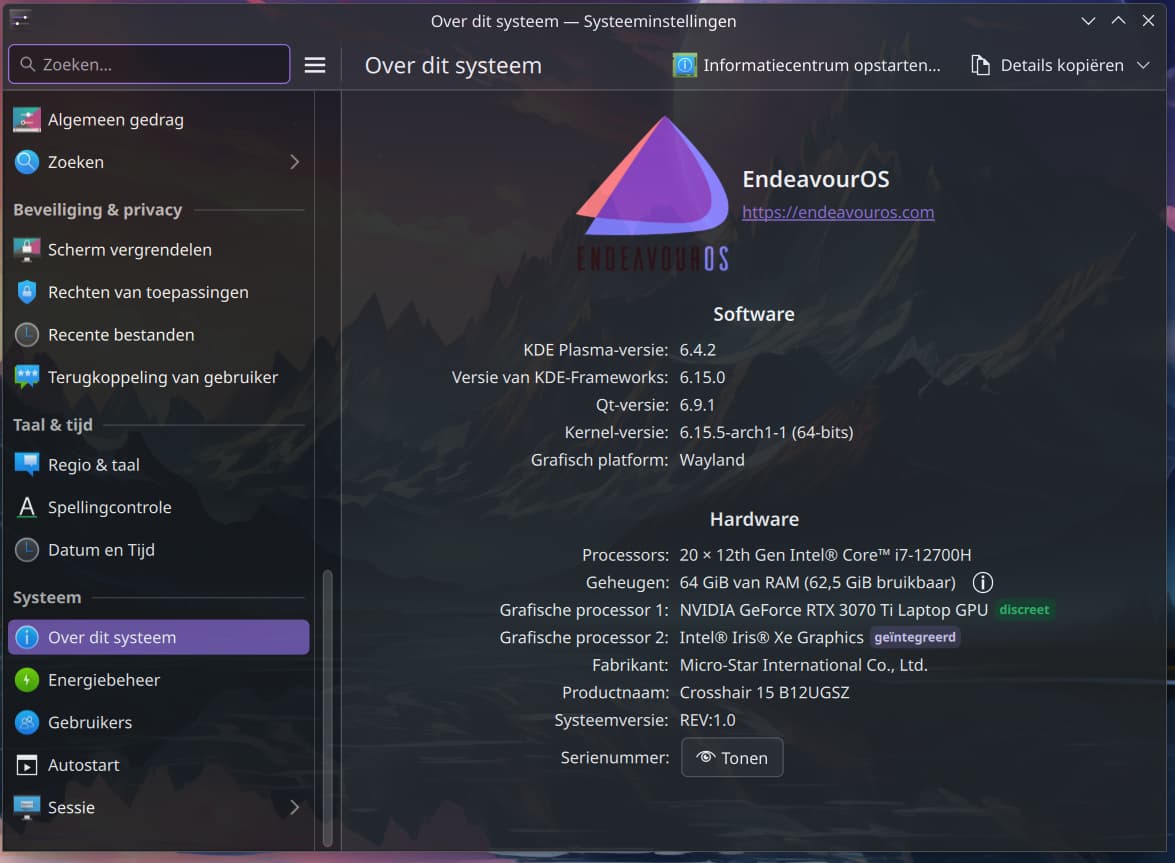Viewport: 1175px width, 863px height.
Task: Click the window menu icon in title bar
Action: tap(20, 19)
